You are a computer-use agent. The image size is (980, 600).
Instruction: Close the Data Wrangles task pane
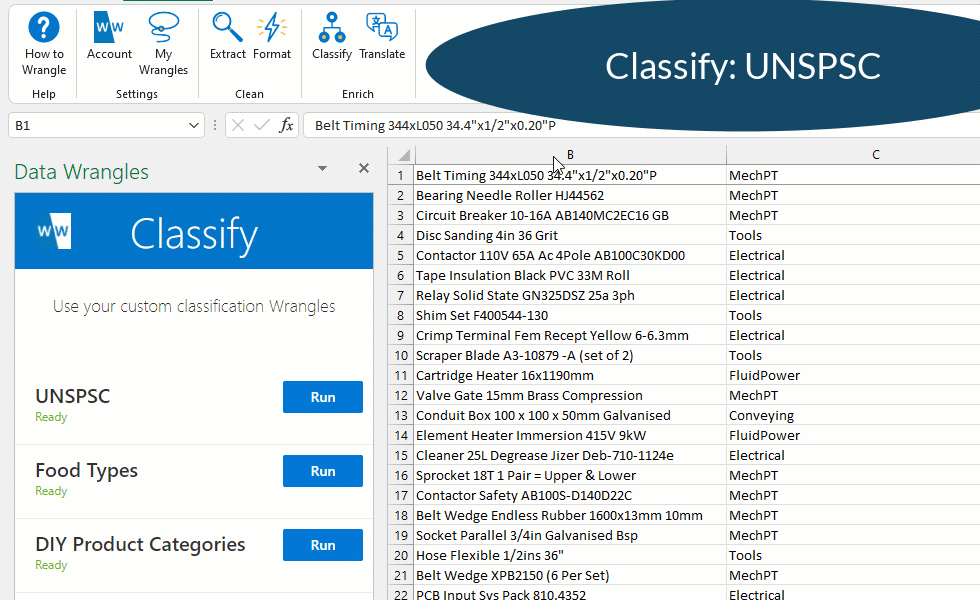pos(364,168)
